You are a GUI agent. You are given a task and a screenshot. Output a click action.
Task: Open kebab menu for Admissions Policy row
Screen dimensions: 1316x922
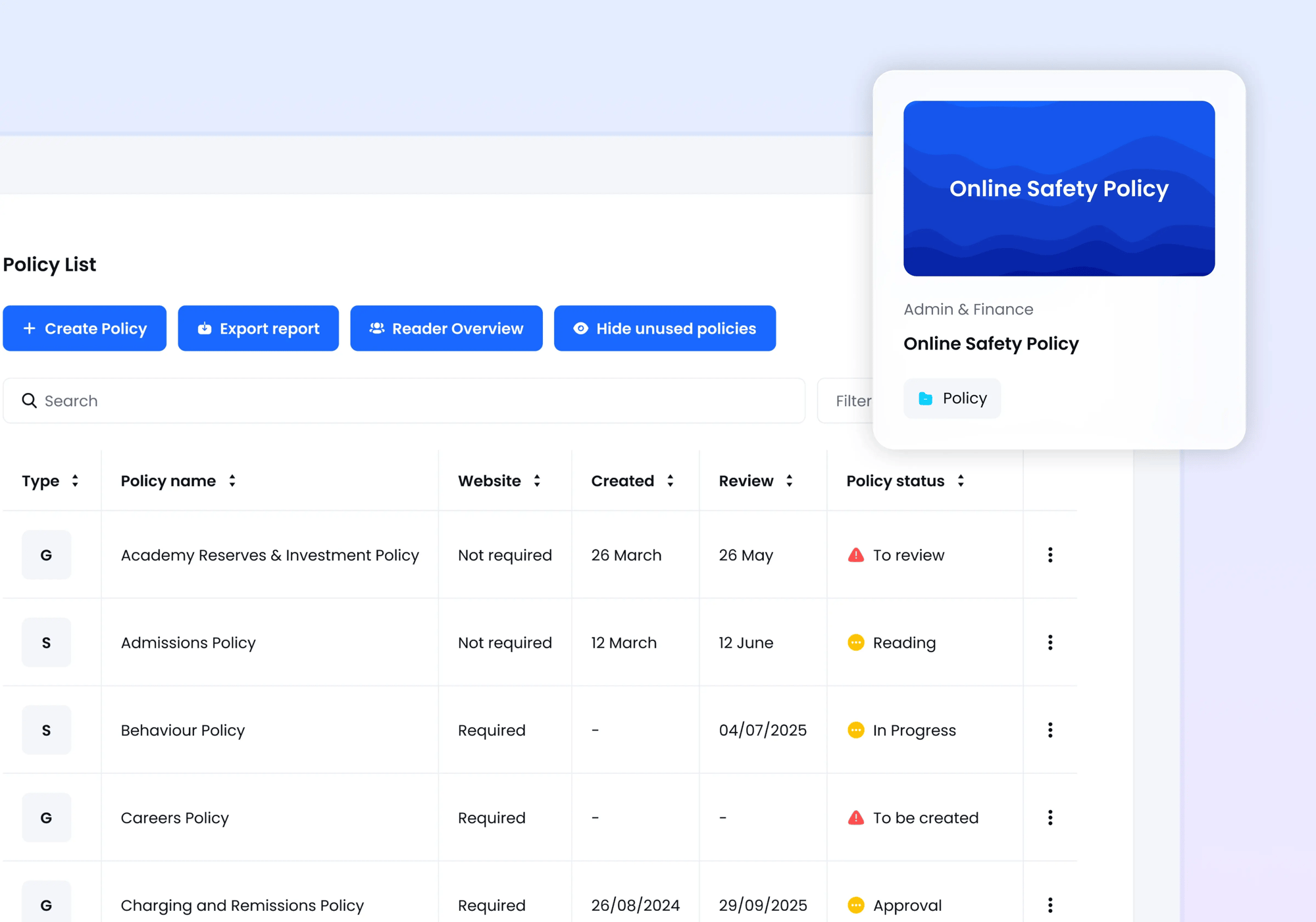tap(1050, 642)
